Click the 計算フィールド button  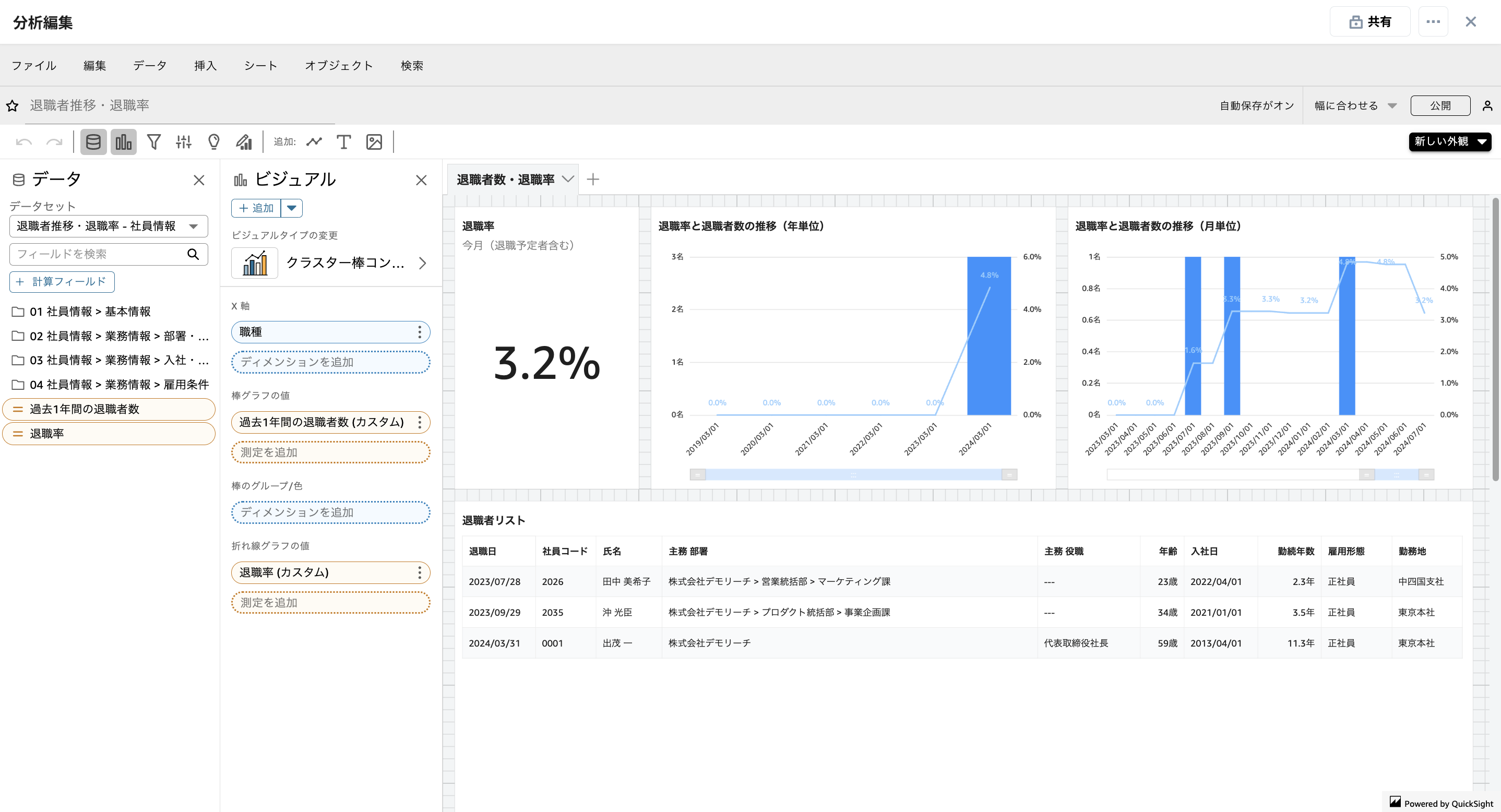coord(62,282)
